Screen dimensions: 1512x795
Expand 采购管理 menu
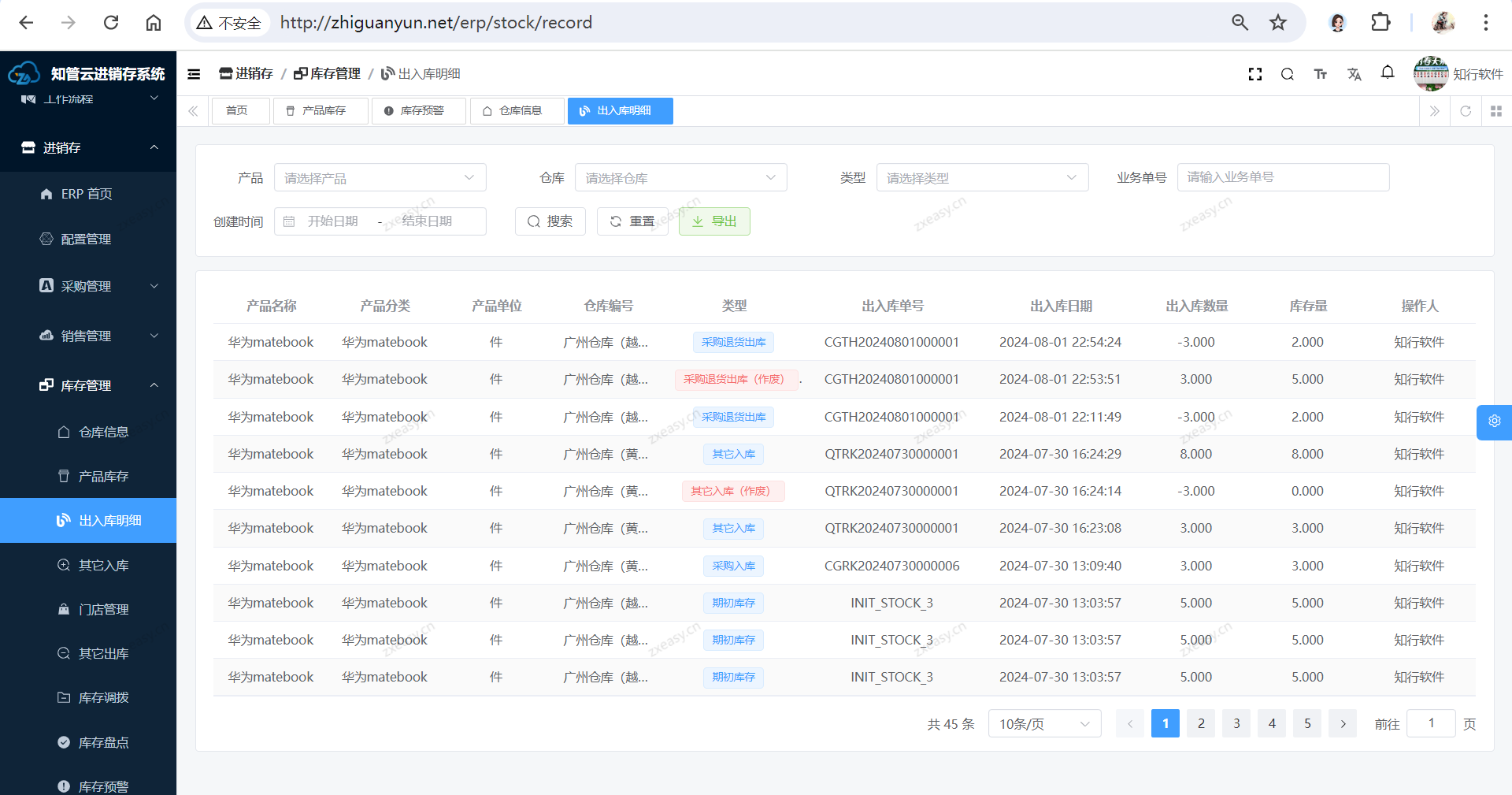[x=88, y=286]
